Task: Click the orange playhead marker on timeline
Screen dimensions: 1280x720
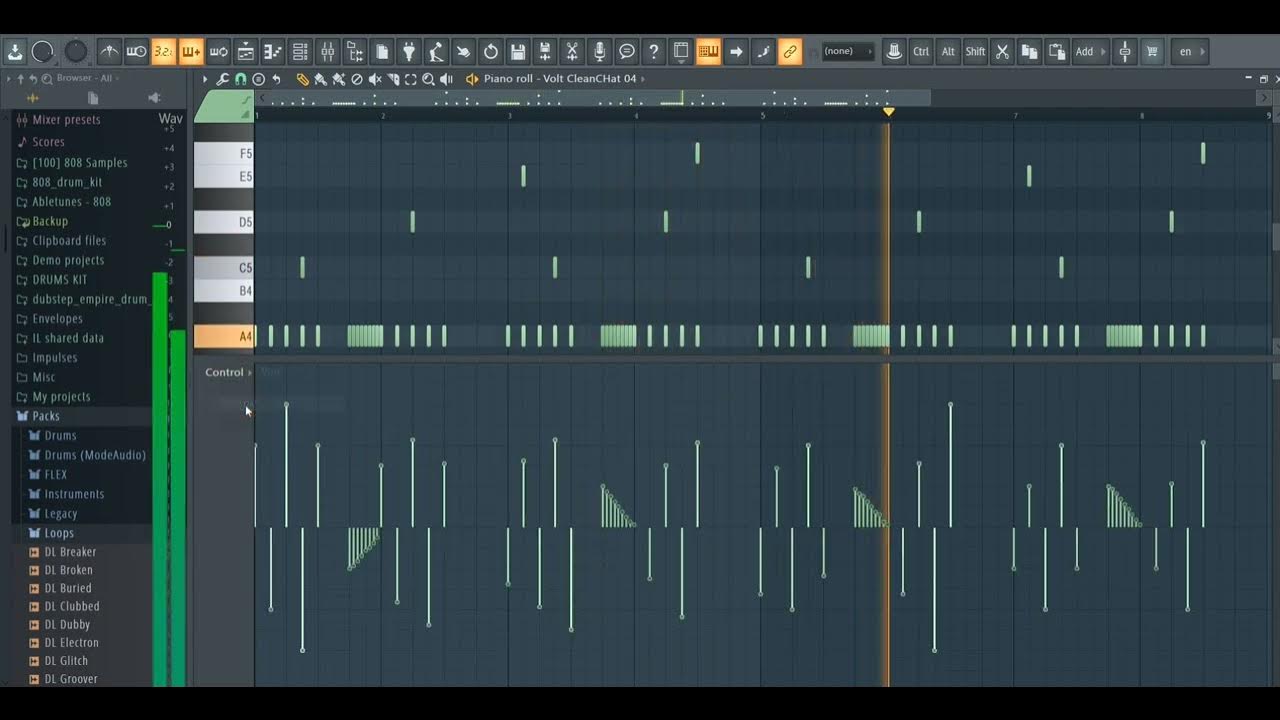Action: (888, 112)
